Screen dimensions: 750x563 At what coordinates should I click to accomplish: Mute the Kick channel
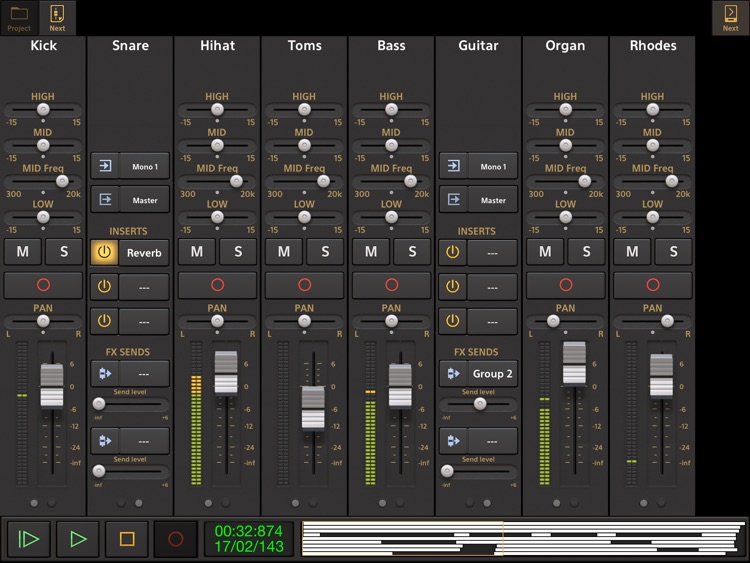click(x=22, y=252)
